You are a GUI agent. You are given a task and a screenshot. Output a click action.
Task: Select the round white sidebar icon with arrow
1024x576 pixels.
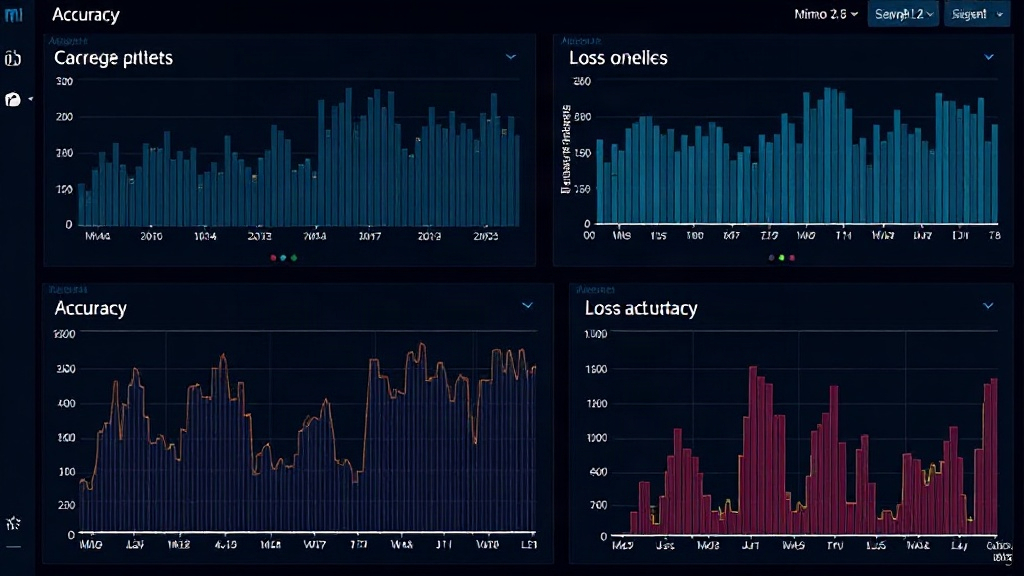[13, 99]
